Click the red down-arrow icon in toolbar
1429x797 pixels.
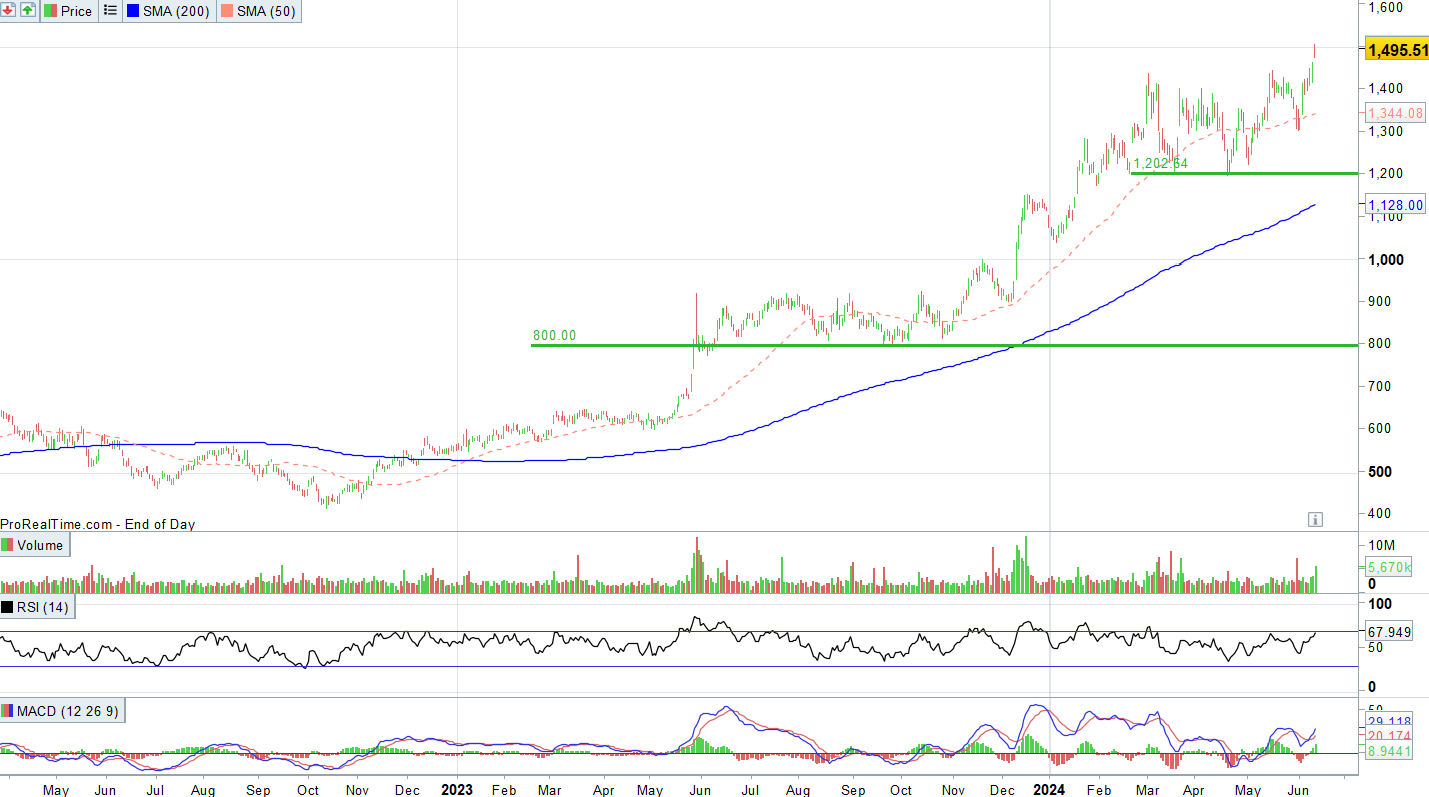9,11
